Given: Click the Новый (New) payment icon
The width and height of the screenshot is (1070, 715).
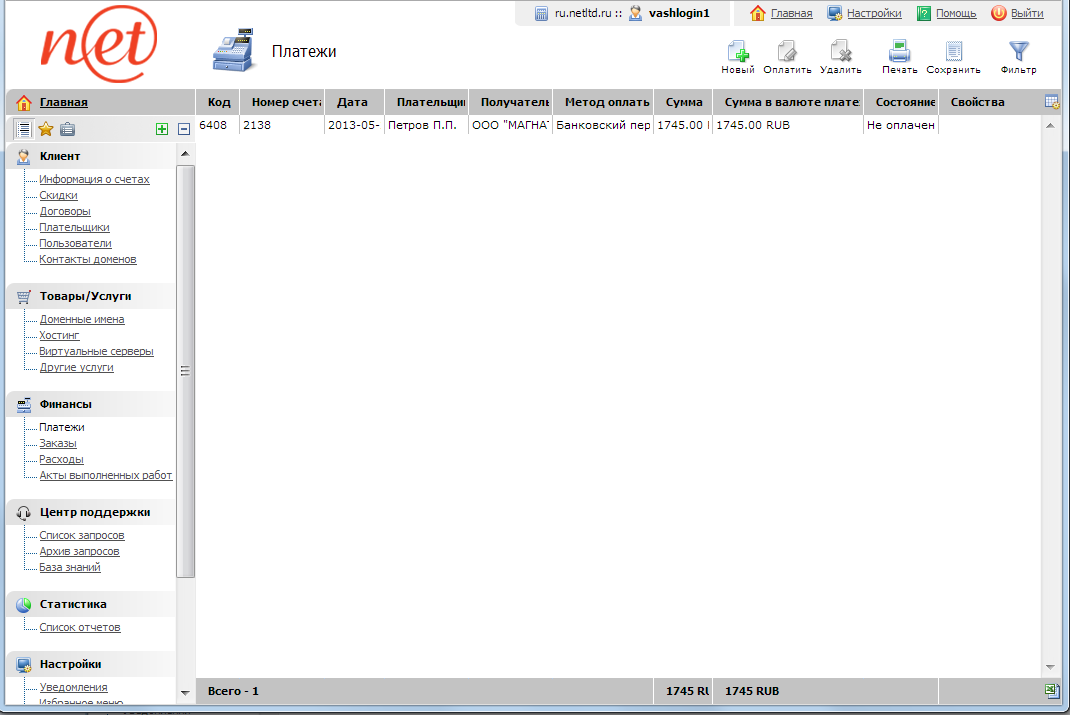Looking at the screenshot, I should pos(738,52).
